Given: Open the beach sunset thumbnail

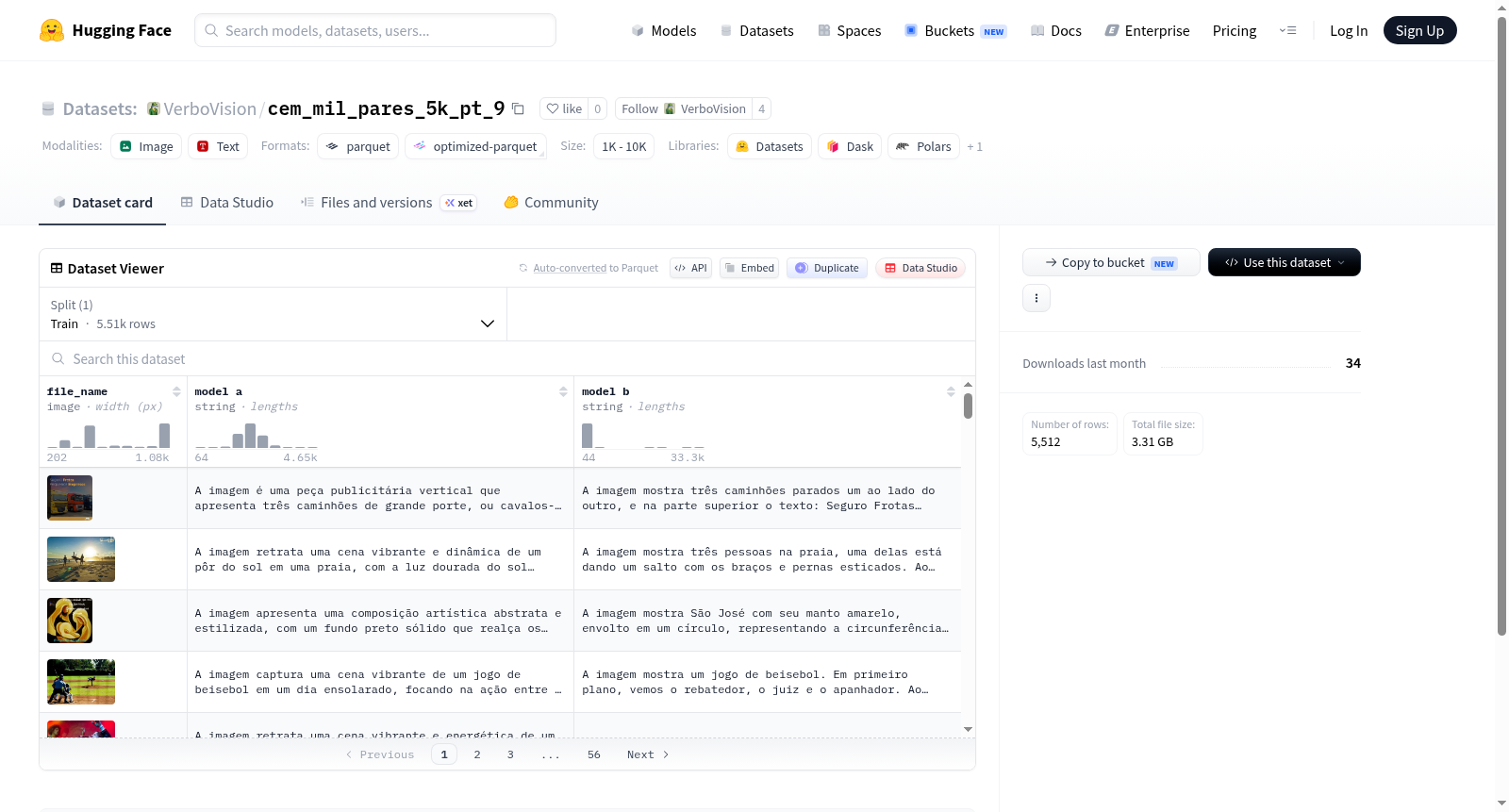Looking at the screenshot, I should click(x=81, y=559).
